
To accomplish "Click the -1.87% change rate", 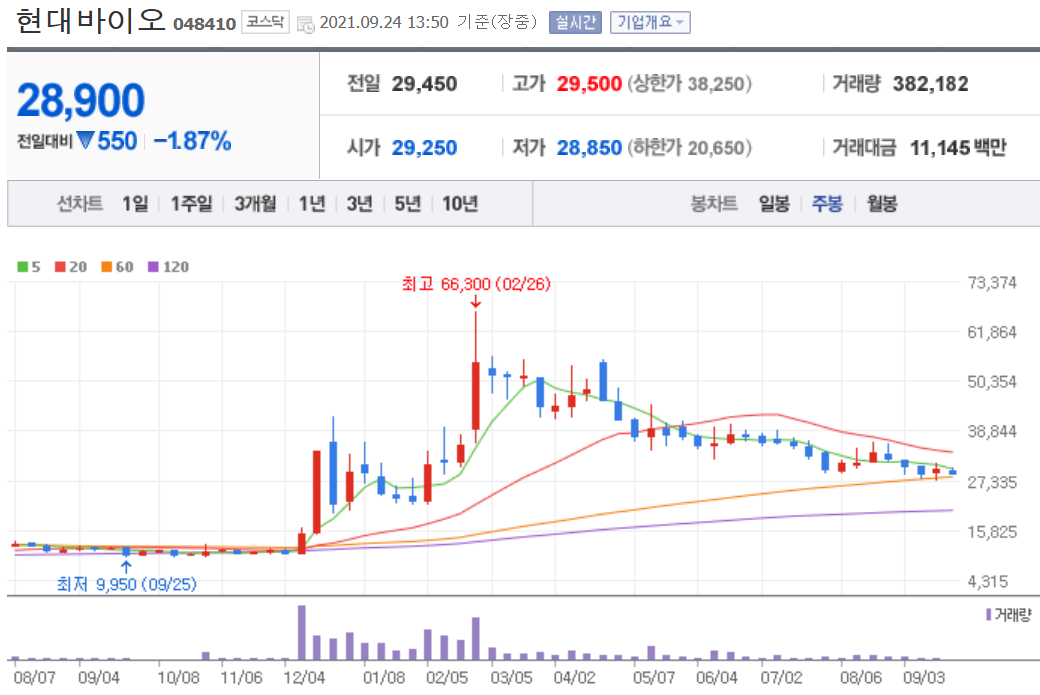I will coord(192,141).
